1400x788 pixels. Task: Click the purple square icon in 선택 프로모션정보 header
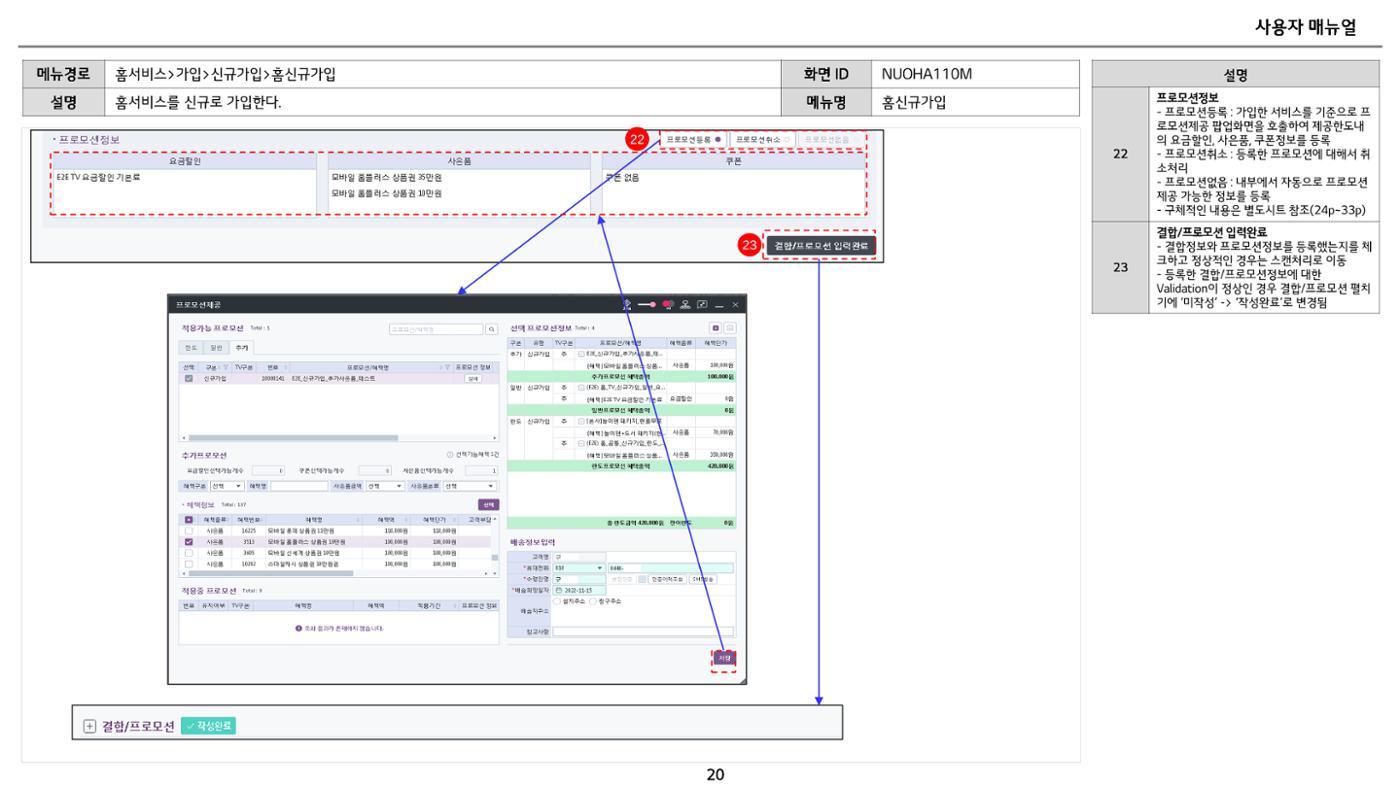[716, 328]
